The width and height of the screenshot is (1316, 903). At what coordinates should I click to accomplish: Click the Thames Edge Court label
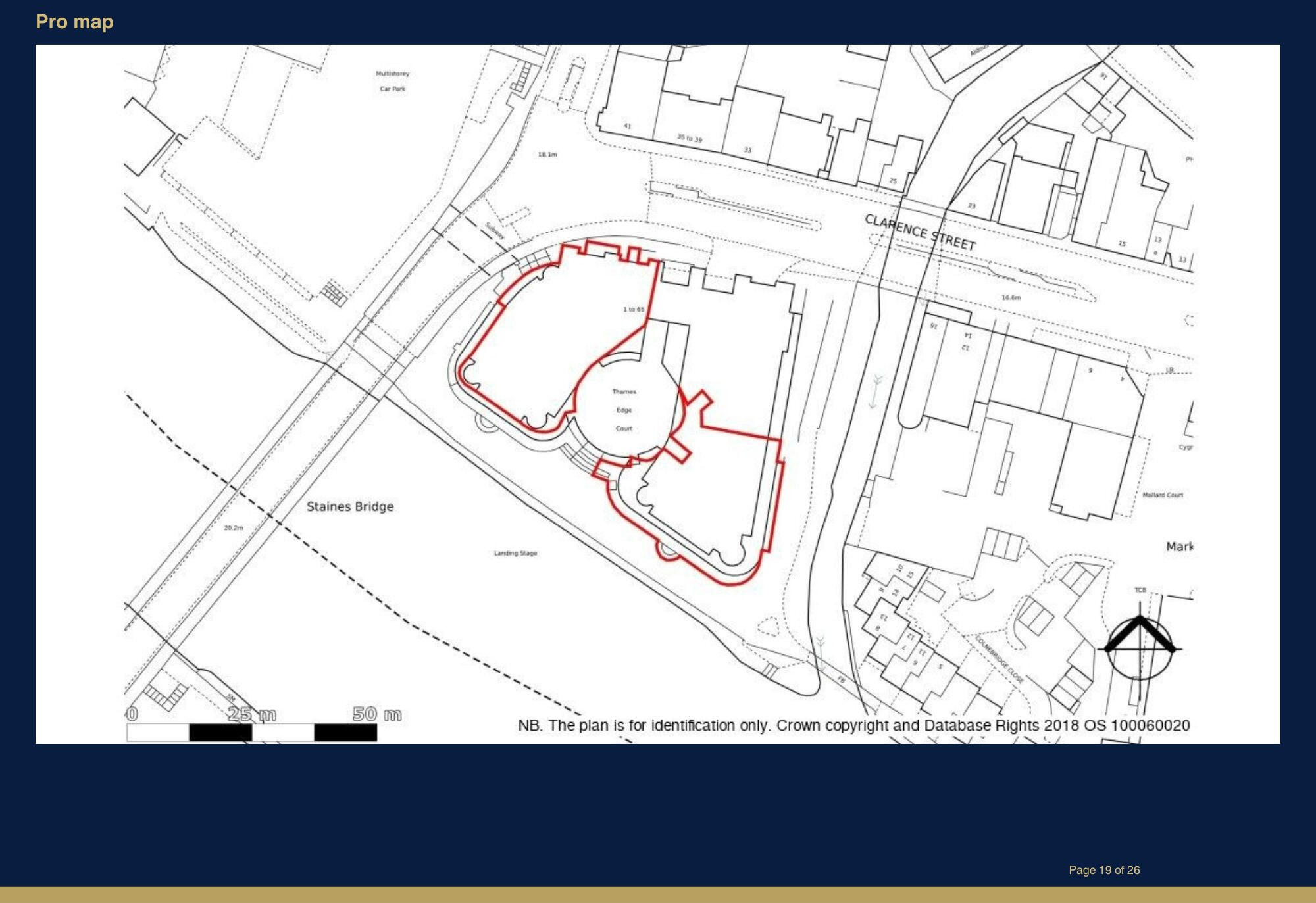click(624, 410)
